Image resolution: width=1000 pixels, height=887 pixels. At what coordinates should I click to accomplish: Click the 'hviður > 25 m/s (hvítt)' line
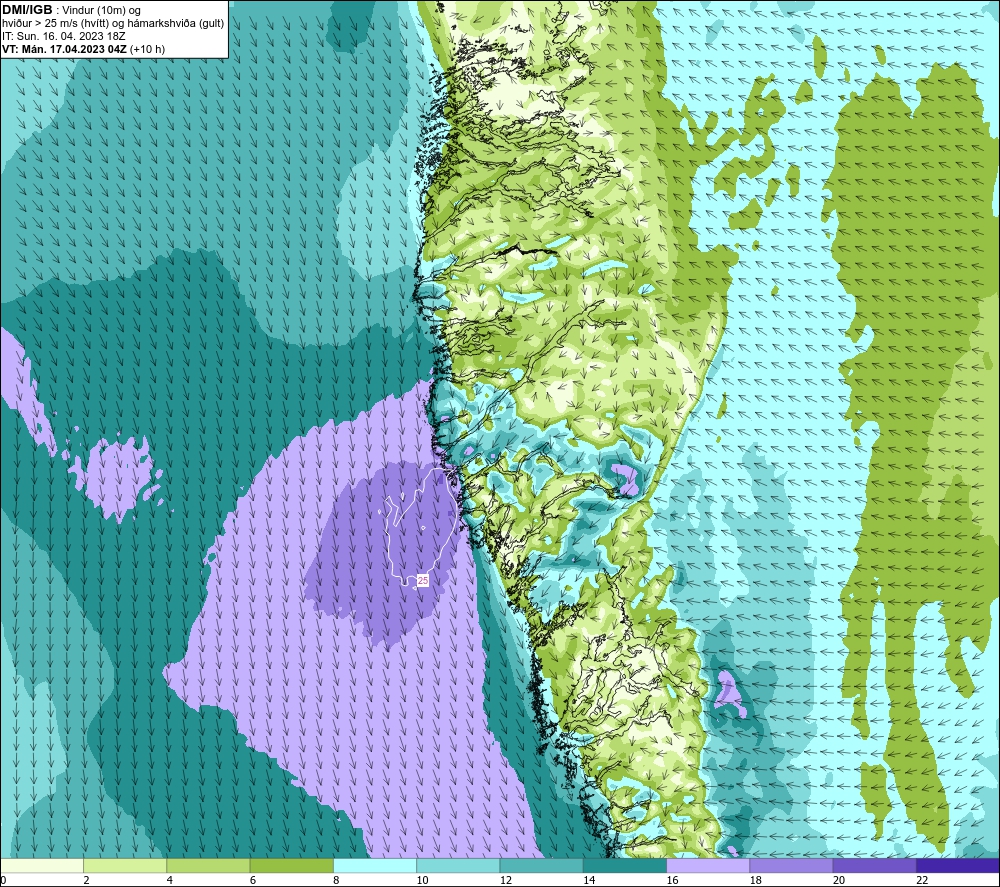113,24
